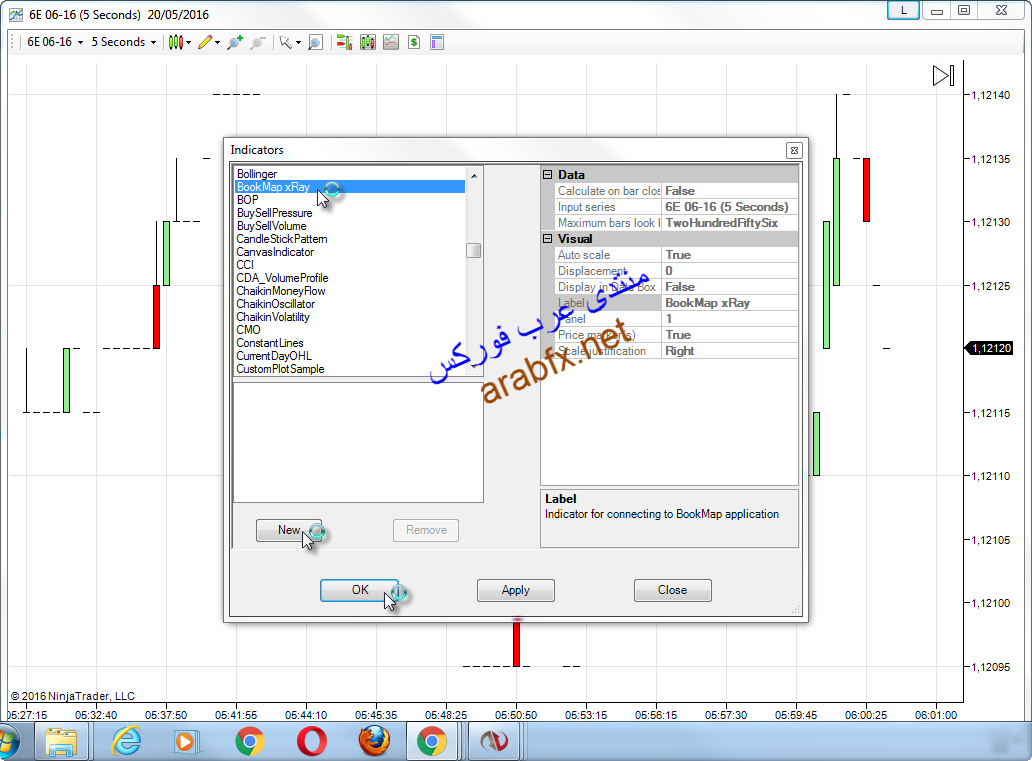
Task: Select CurrentDayOHL indicator
Action: [x=350, y=356]
